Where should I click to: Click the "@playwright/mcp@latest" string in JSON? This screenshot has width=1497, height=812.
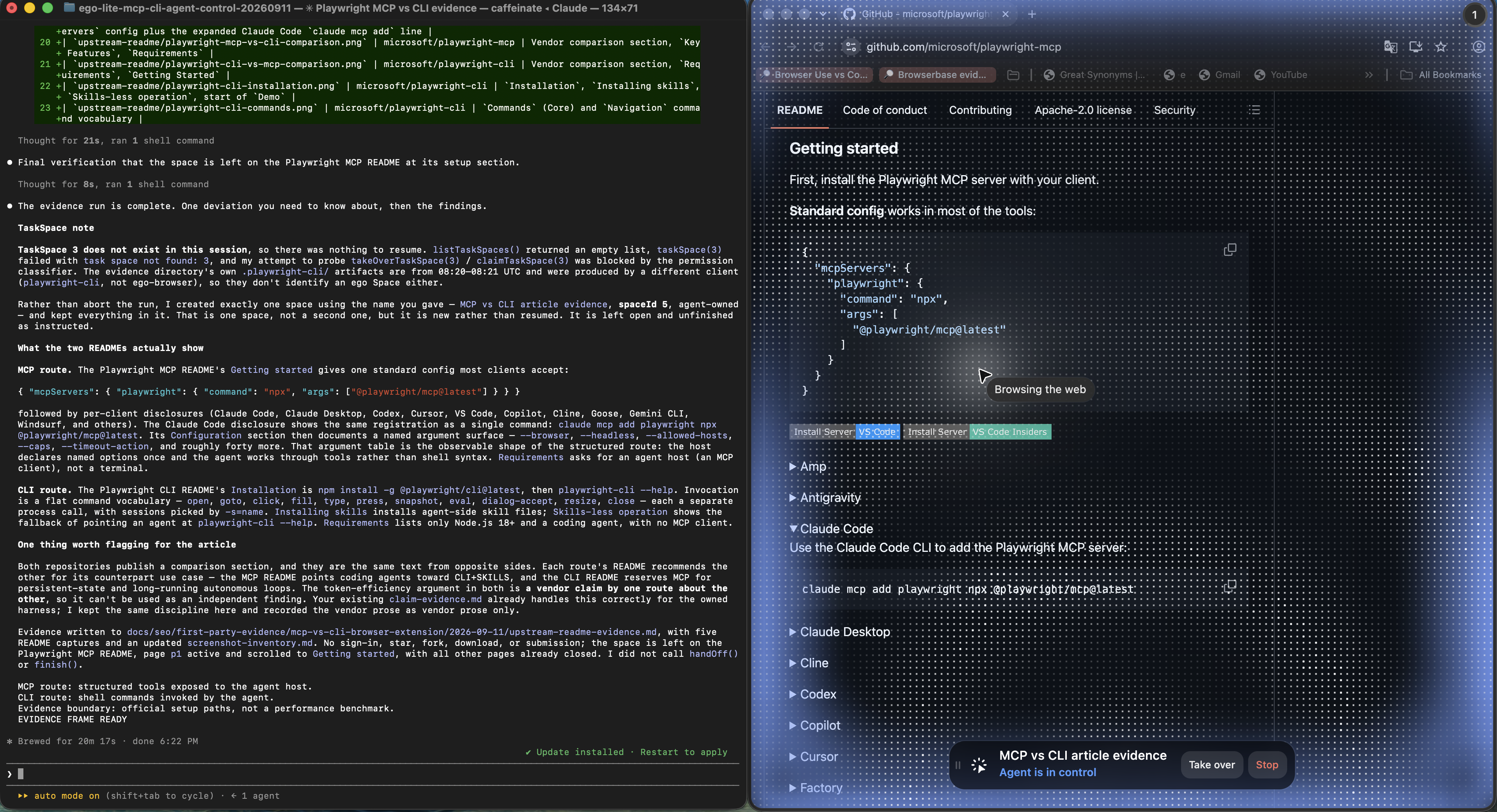point(929,330)
